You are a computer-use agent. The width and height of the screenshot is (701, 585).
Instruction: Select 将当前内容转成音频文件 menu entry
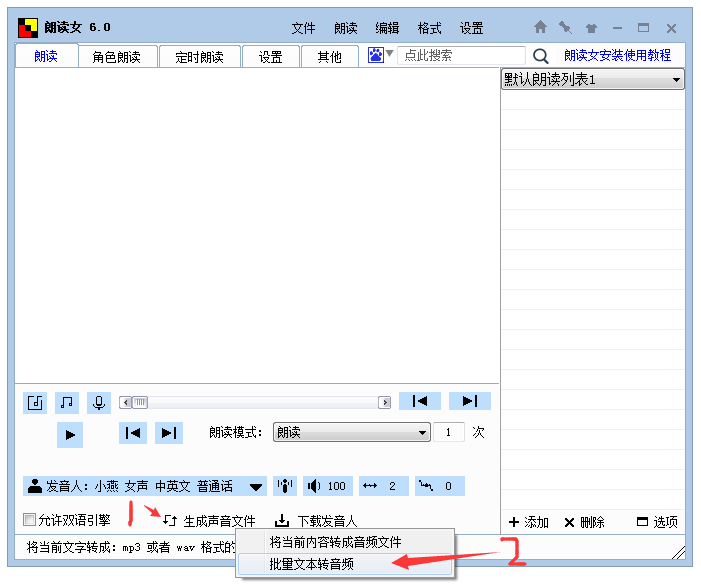coord(345,542)
